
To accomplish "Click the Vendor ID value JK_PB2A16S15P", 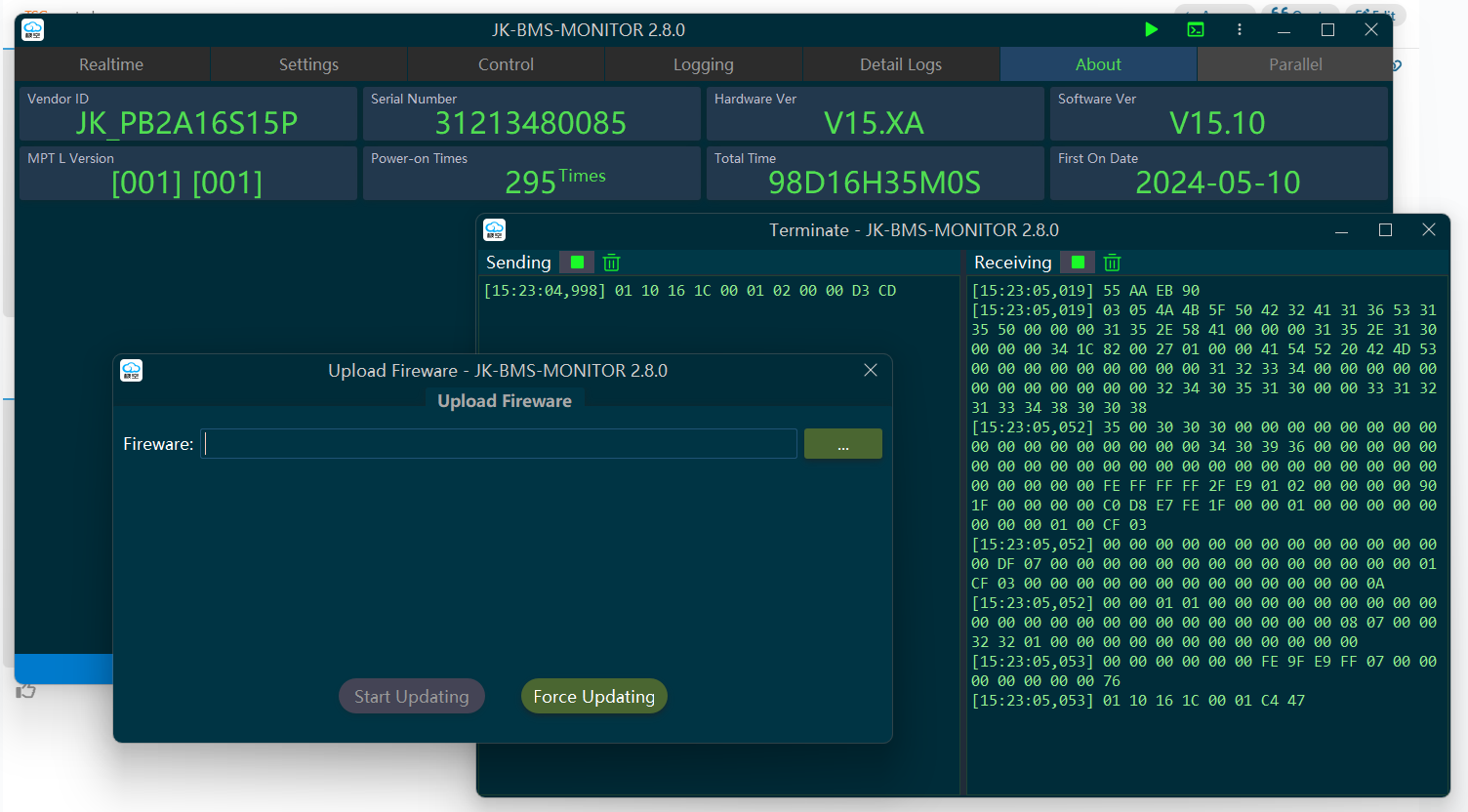I will click(x=186, y=124).
